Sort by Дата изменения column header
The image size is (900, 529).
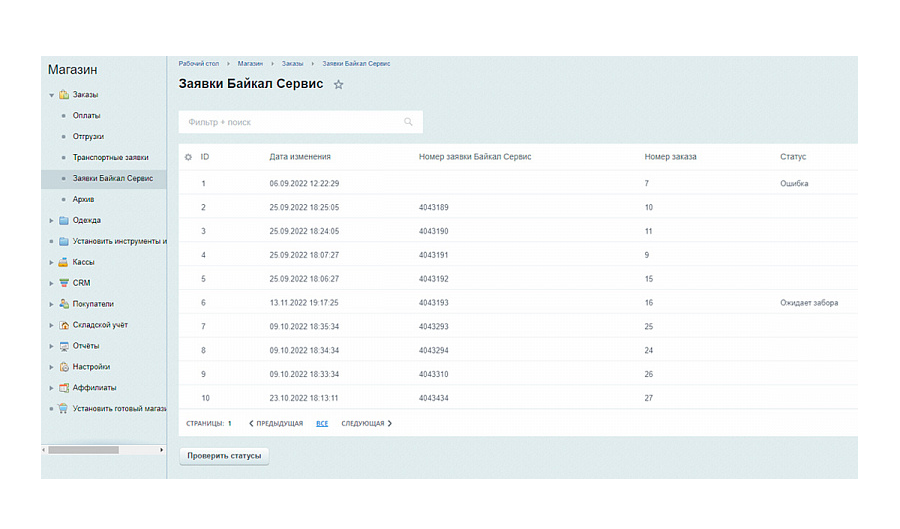pos(300,157)
